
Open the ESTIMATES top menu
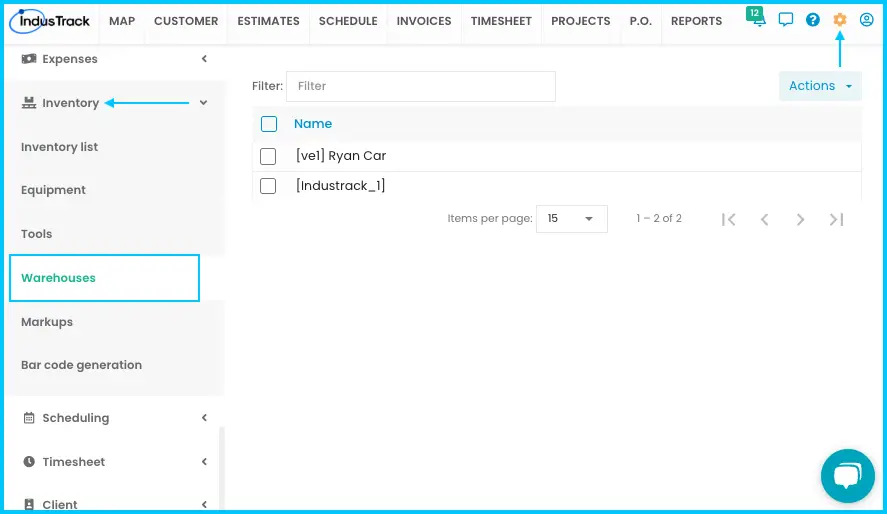[268, 21]
